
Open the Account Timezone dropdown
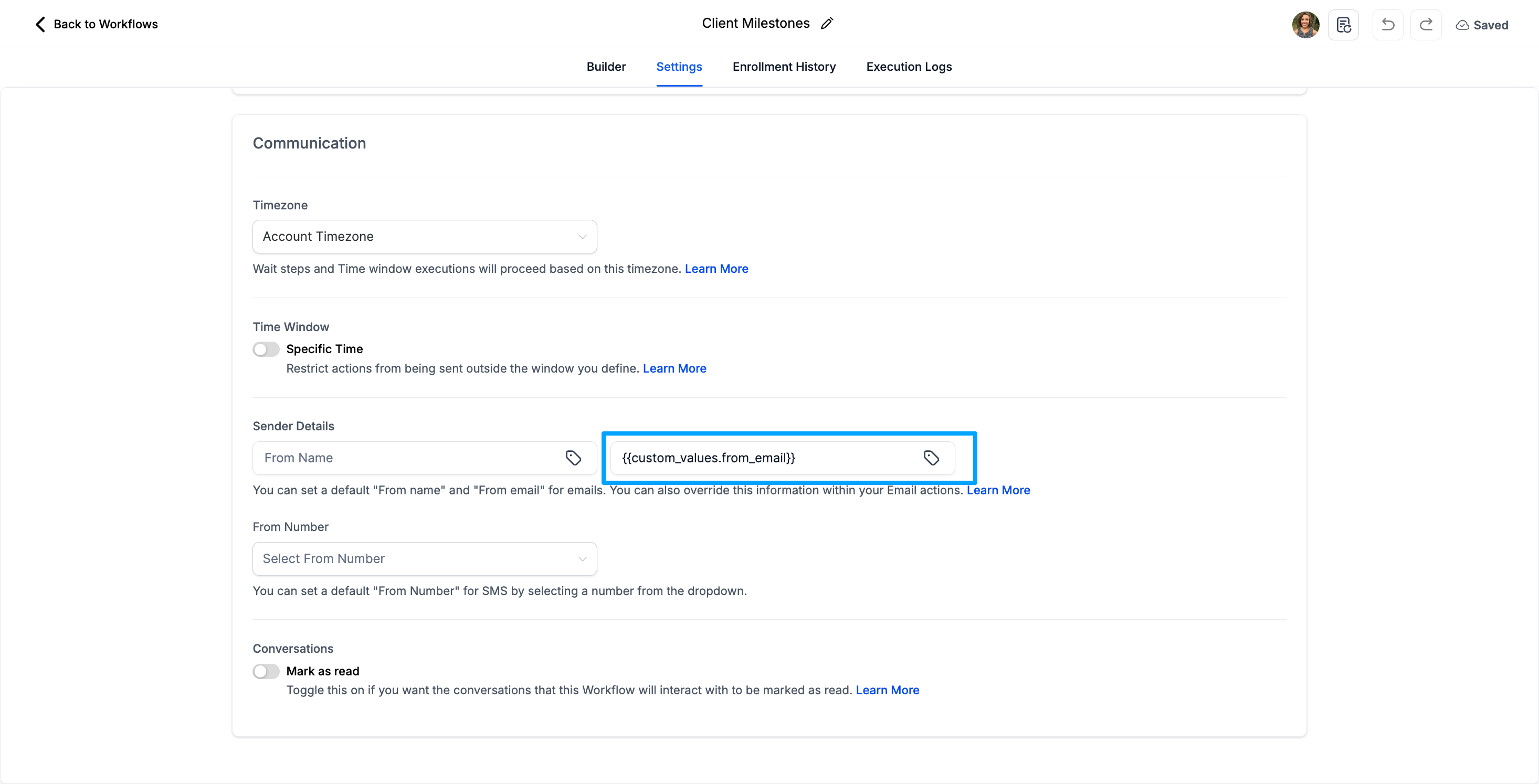pos(424,237)
